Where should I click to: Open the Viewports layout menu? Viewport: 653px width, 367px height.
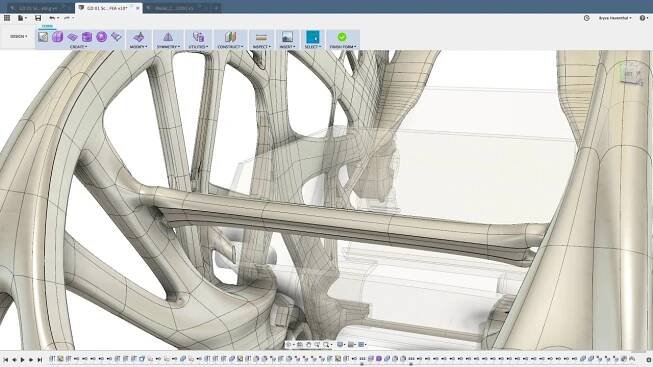[362, 345]
